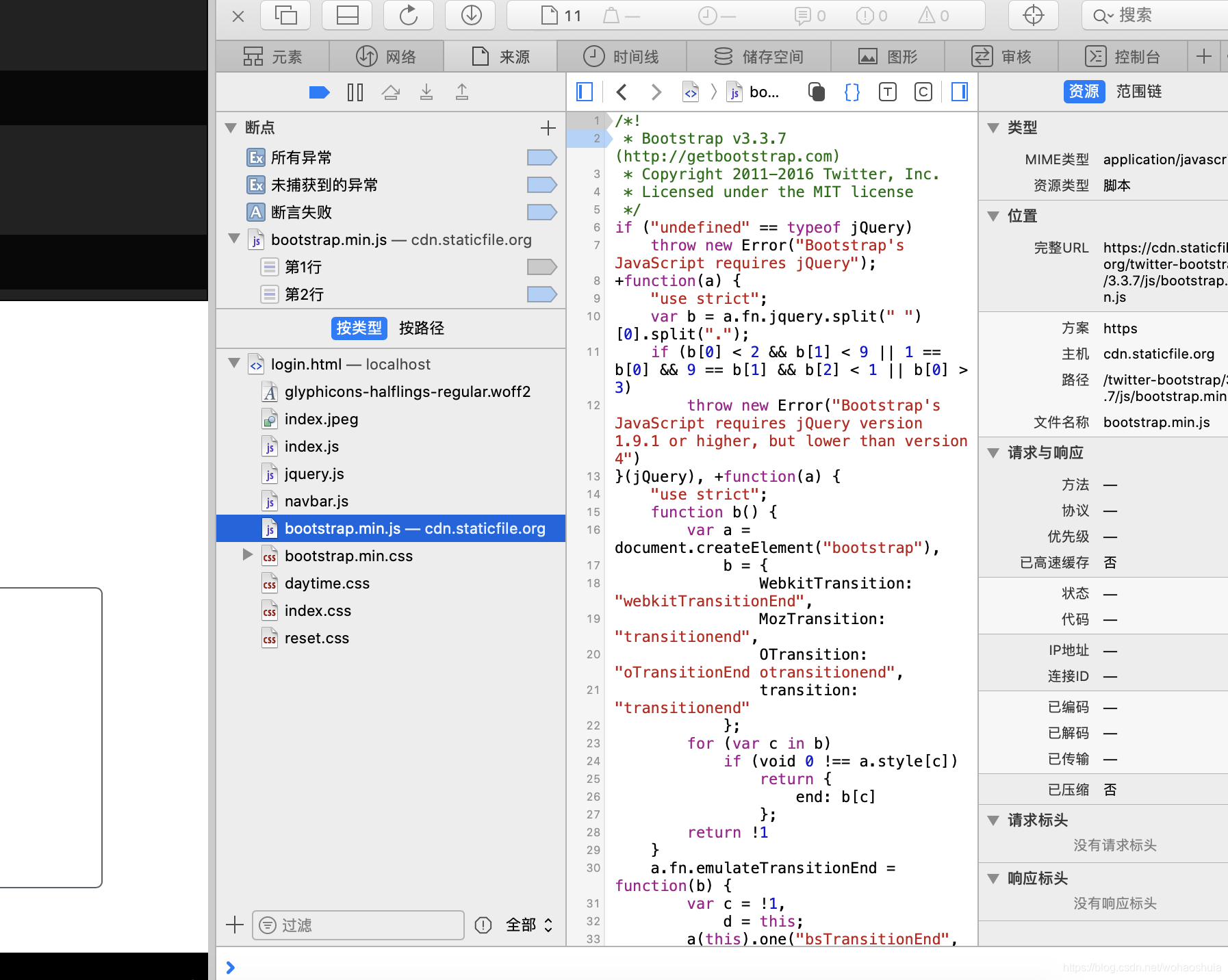Switch to the 元素 tab

pyautogui.click(x=272, y=56)
